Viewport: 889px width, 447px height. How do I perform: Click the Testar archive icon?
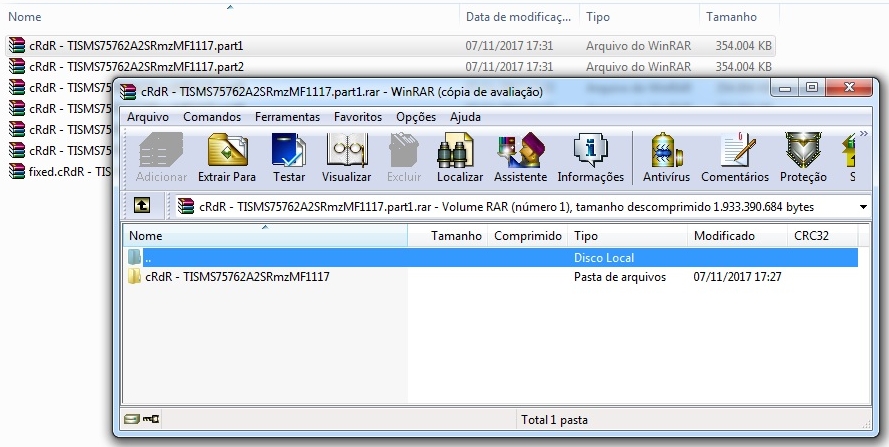click(289, 150)
